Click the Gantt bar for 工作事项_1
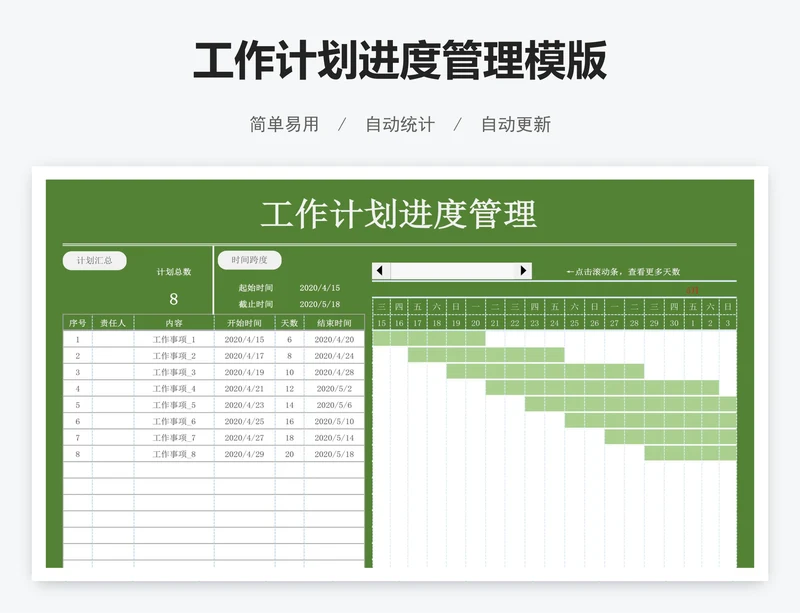Image resolution: width=800 pixels, height=613 pixels. (x=429, y=338)
